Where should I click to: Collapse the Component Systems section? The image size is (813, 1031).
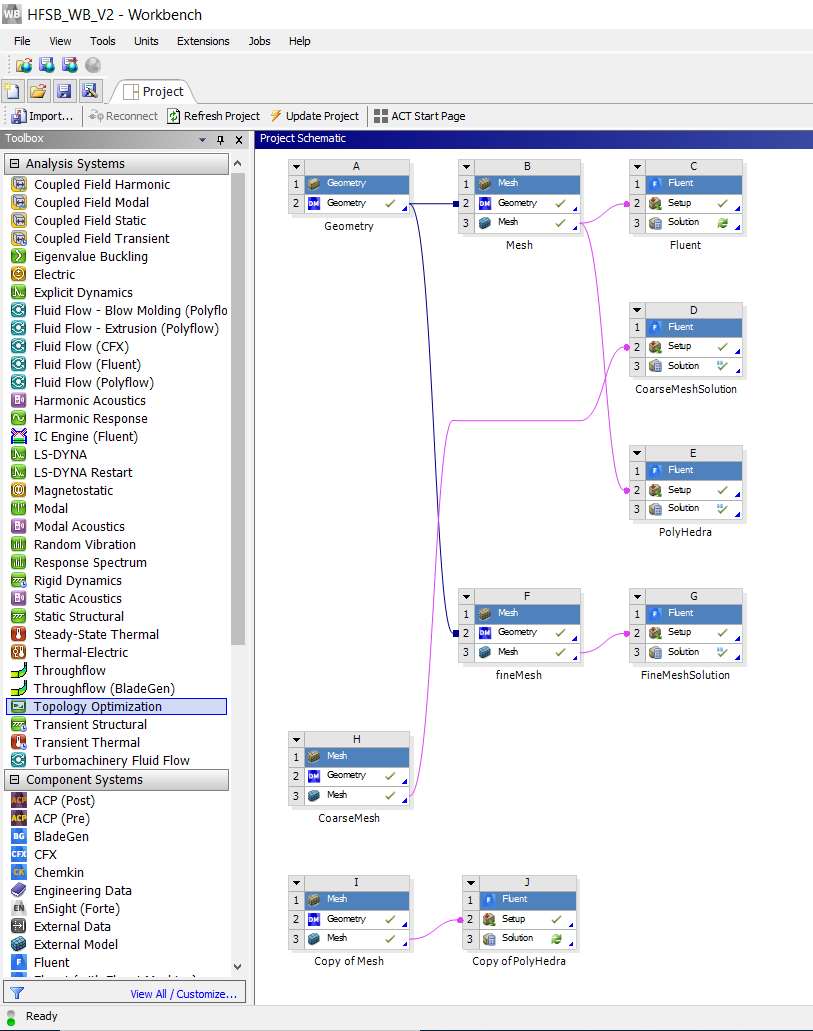14,780
